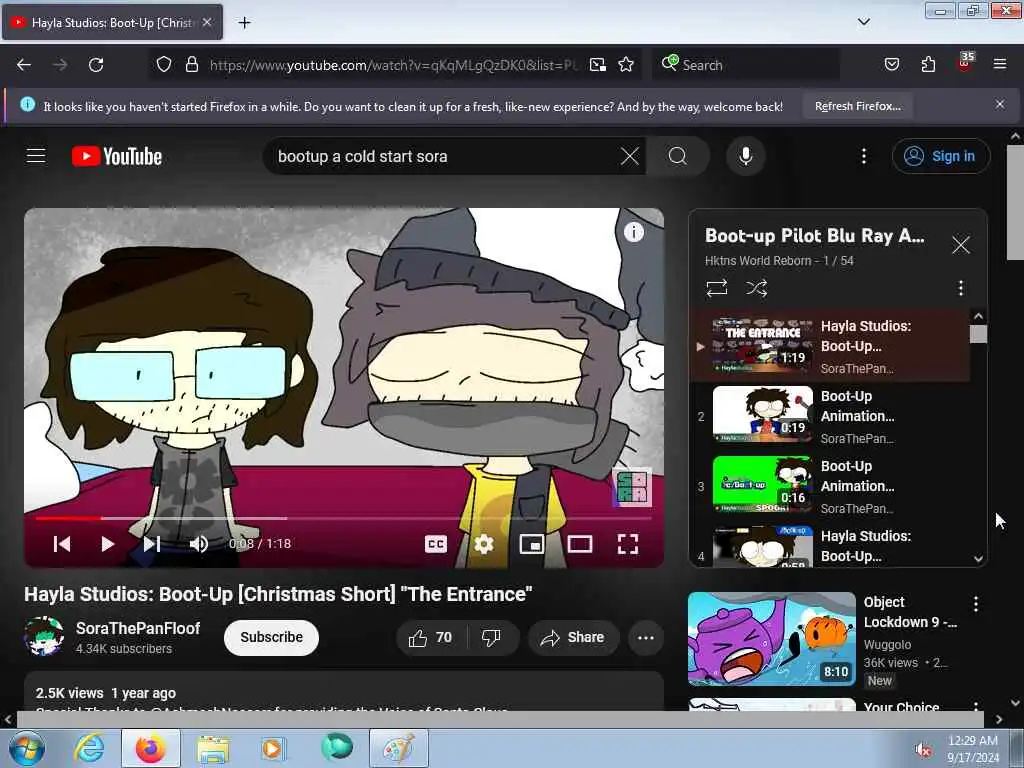
Task: Subscribe to SoraThePanFloof
Action: click(271, 637)
